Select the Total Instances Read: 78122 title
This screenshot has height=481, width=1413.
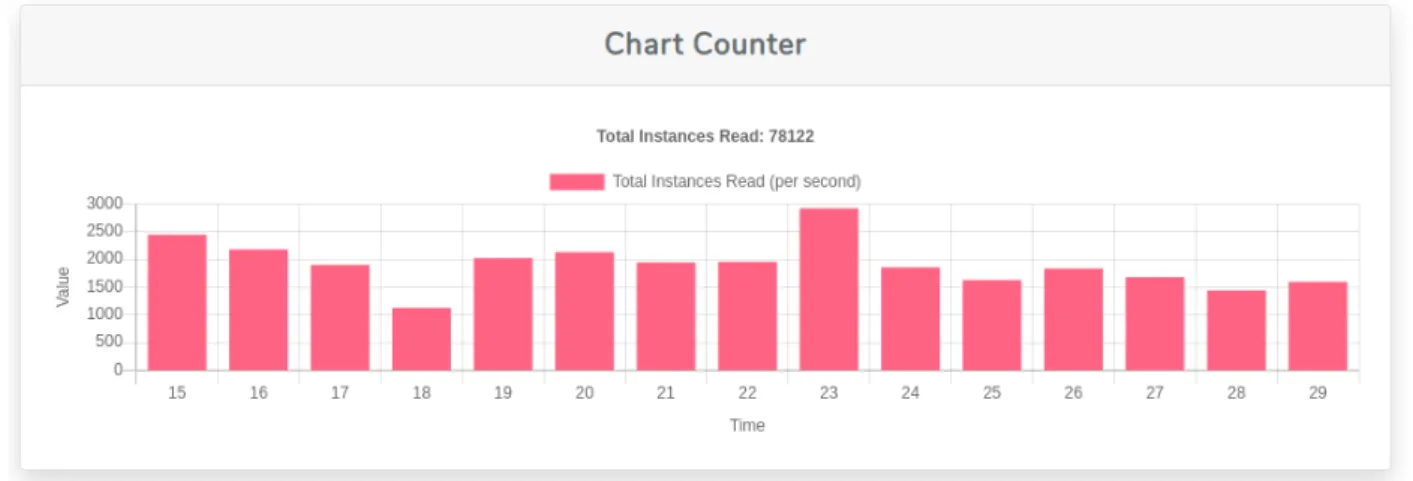pyautogui.click(x=705, y=136)
